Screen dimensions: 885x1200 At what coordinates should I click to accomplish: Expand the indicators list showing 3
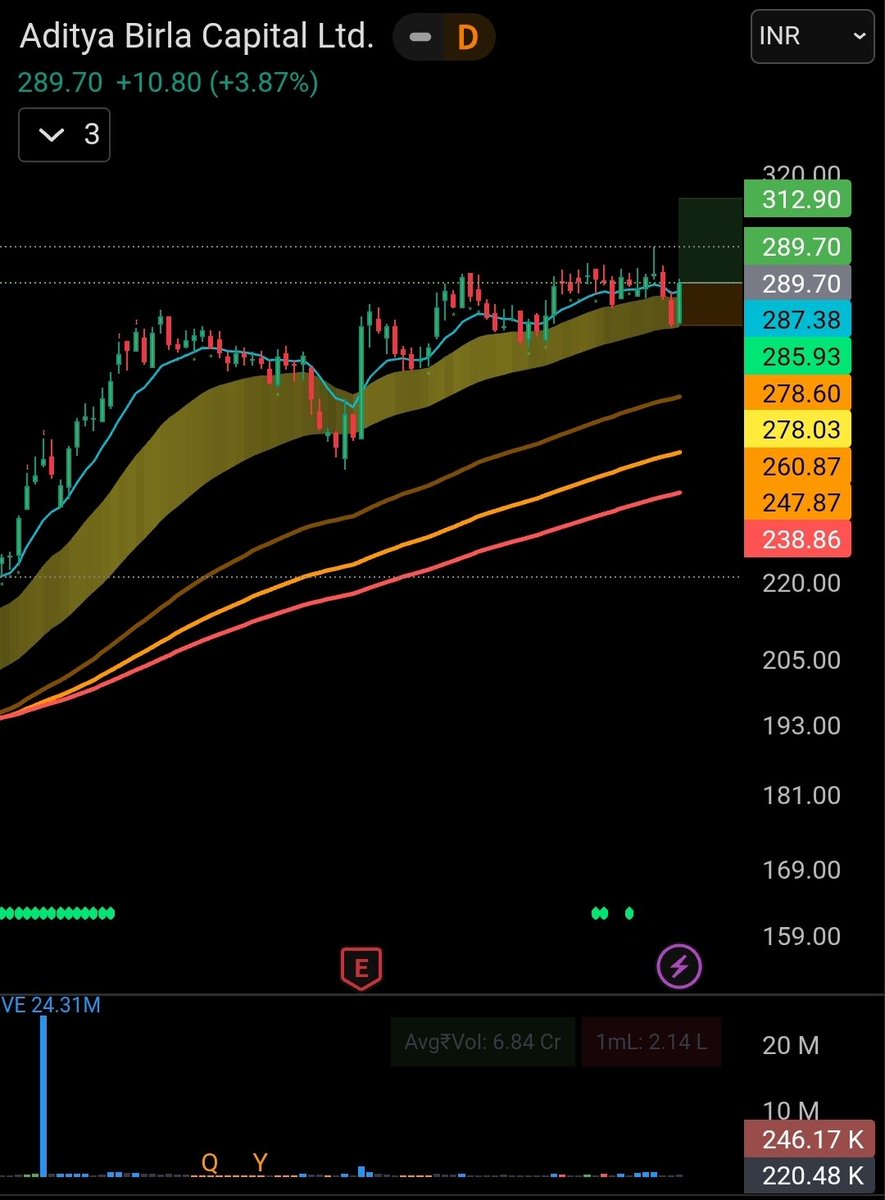[x=64, y=134]
